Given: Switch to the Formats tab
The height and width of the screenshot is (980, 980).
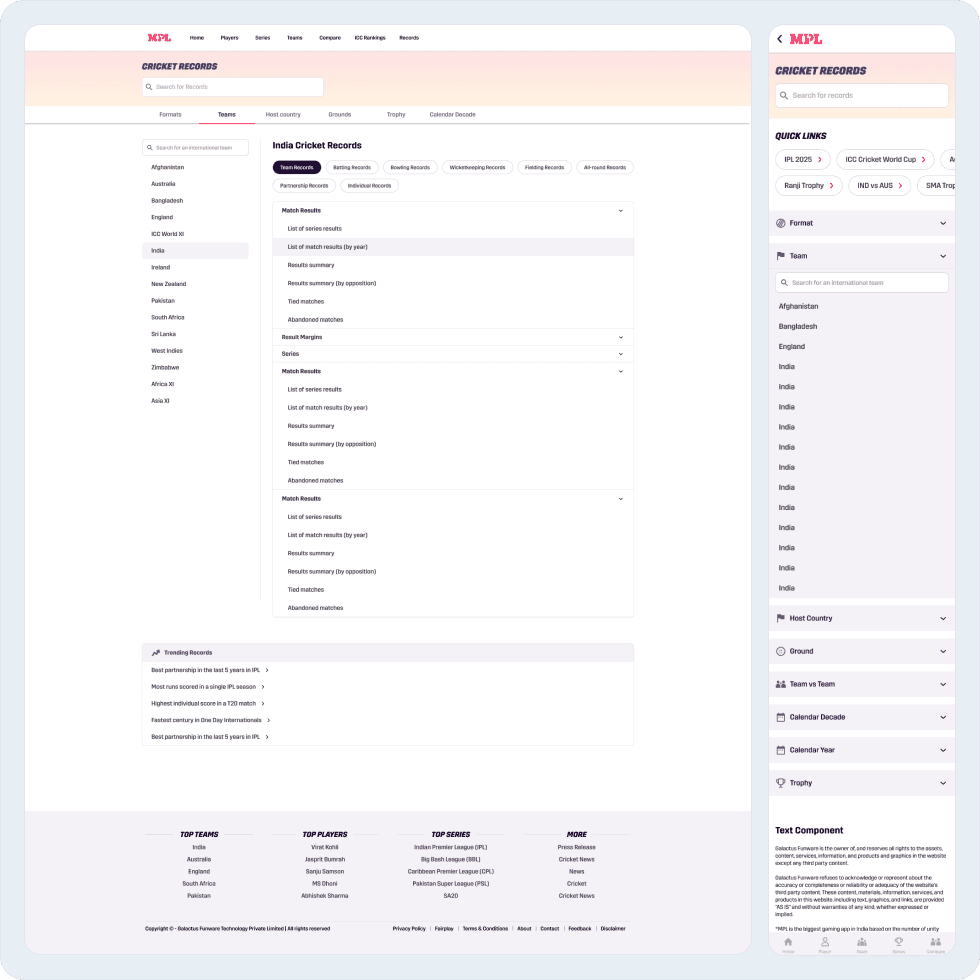Looking at the screenshot, I should click(170, 115).
